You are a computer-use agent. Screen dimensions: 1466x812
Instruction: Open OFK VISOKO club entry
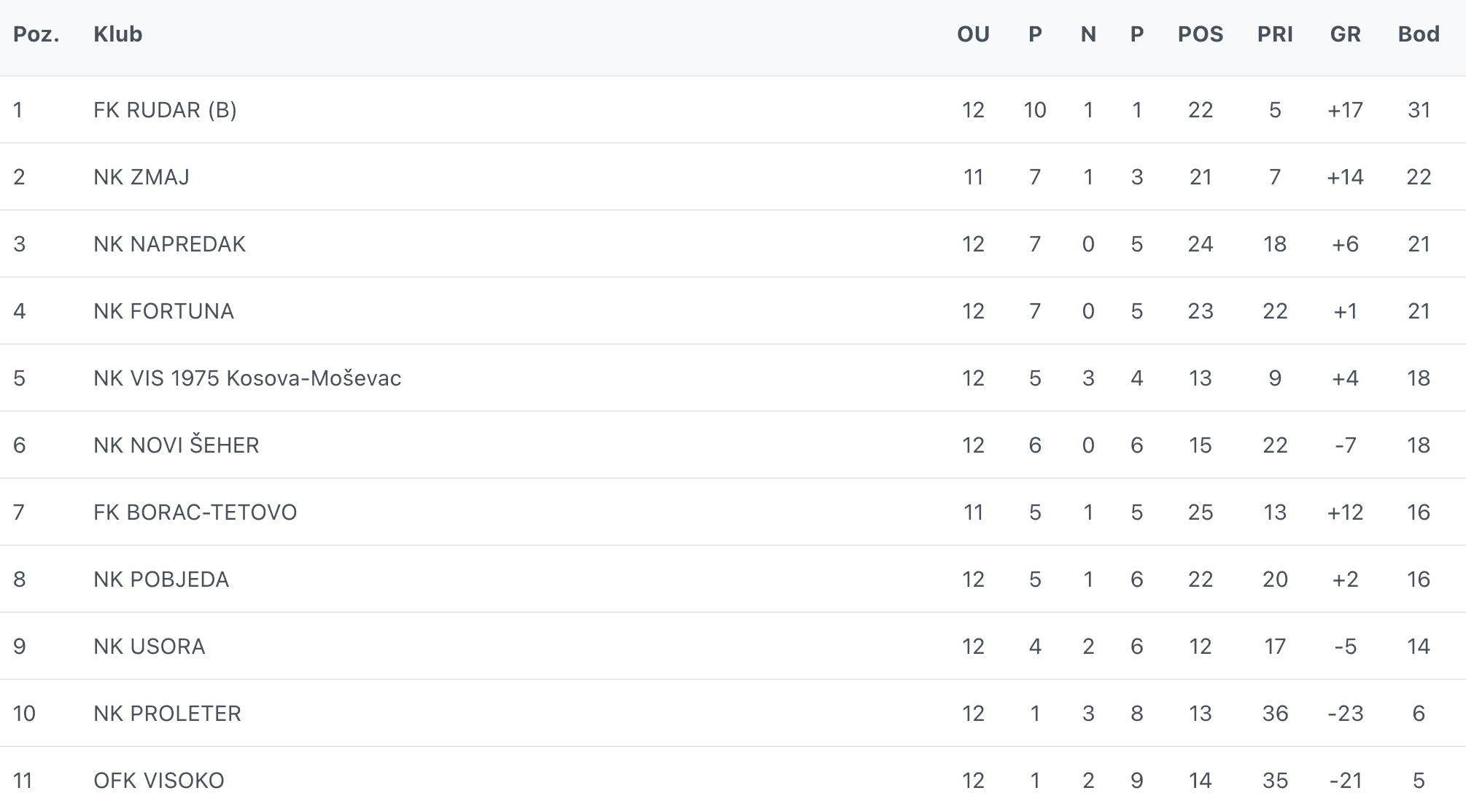pyautogui.click(x=158, y=781)
